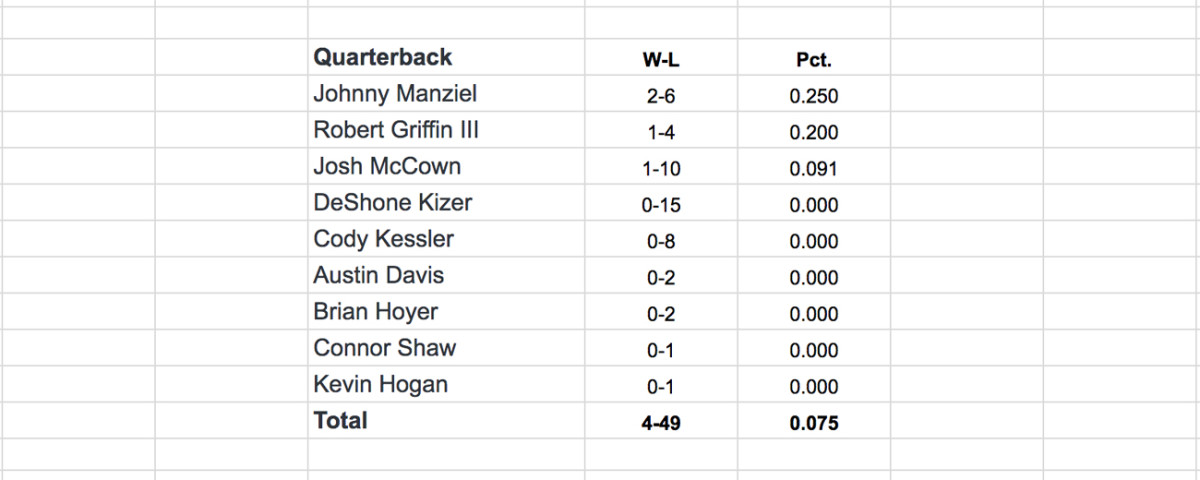Viewport: 1200px width, 480px height.
Task: Click the Kevin Hogan cell
Action: click(380, 385)
